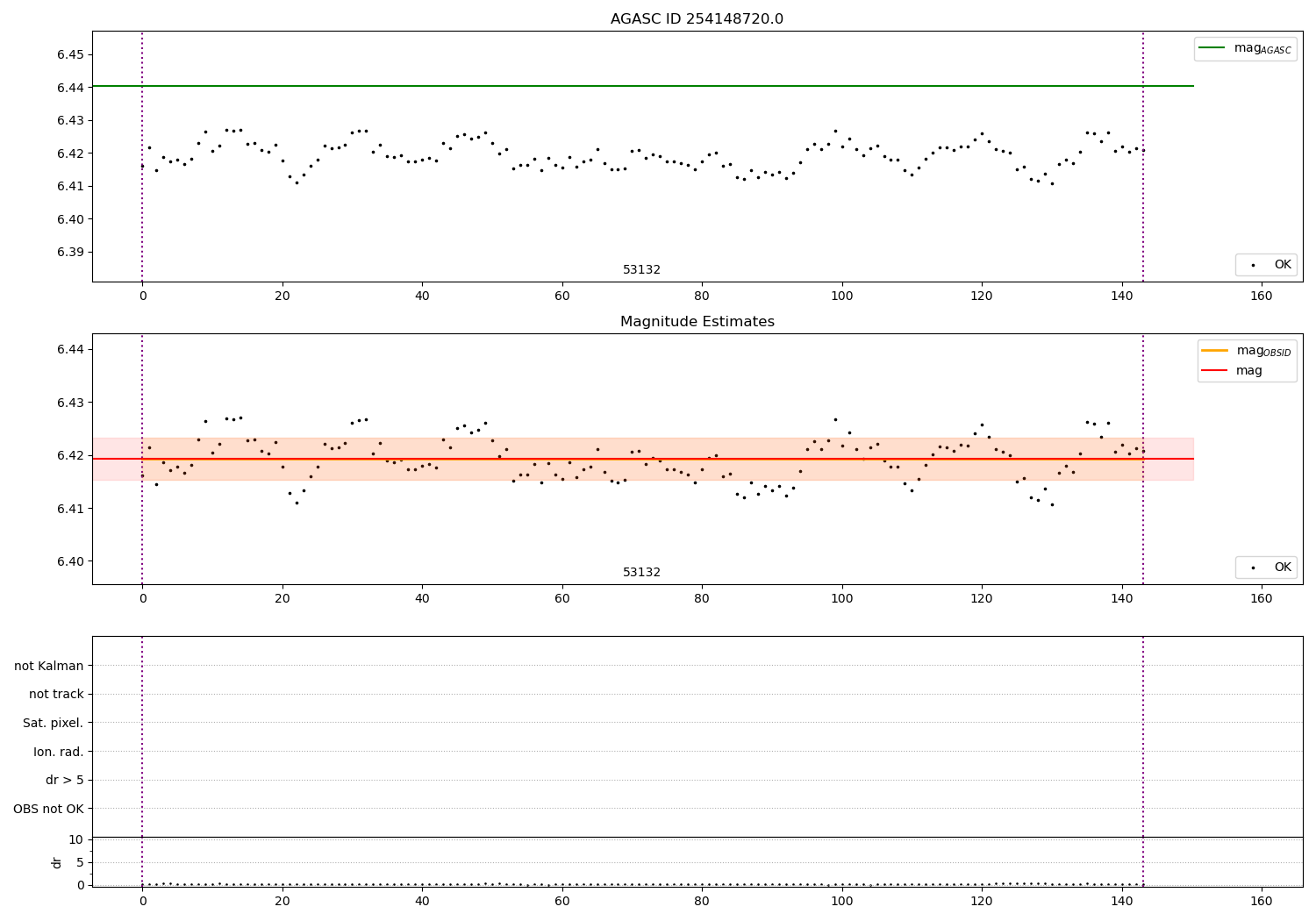Viewport: 1316px width, 921px height.
Task: Click the rotated 'dr' y-axis label
Action: point(57,862)
